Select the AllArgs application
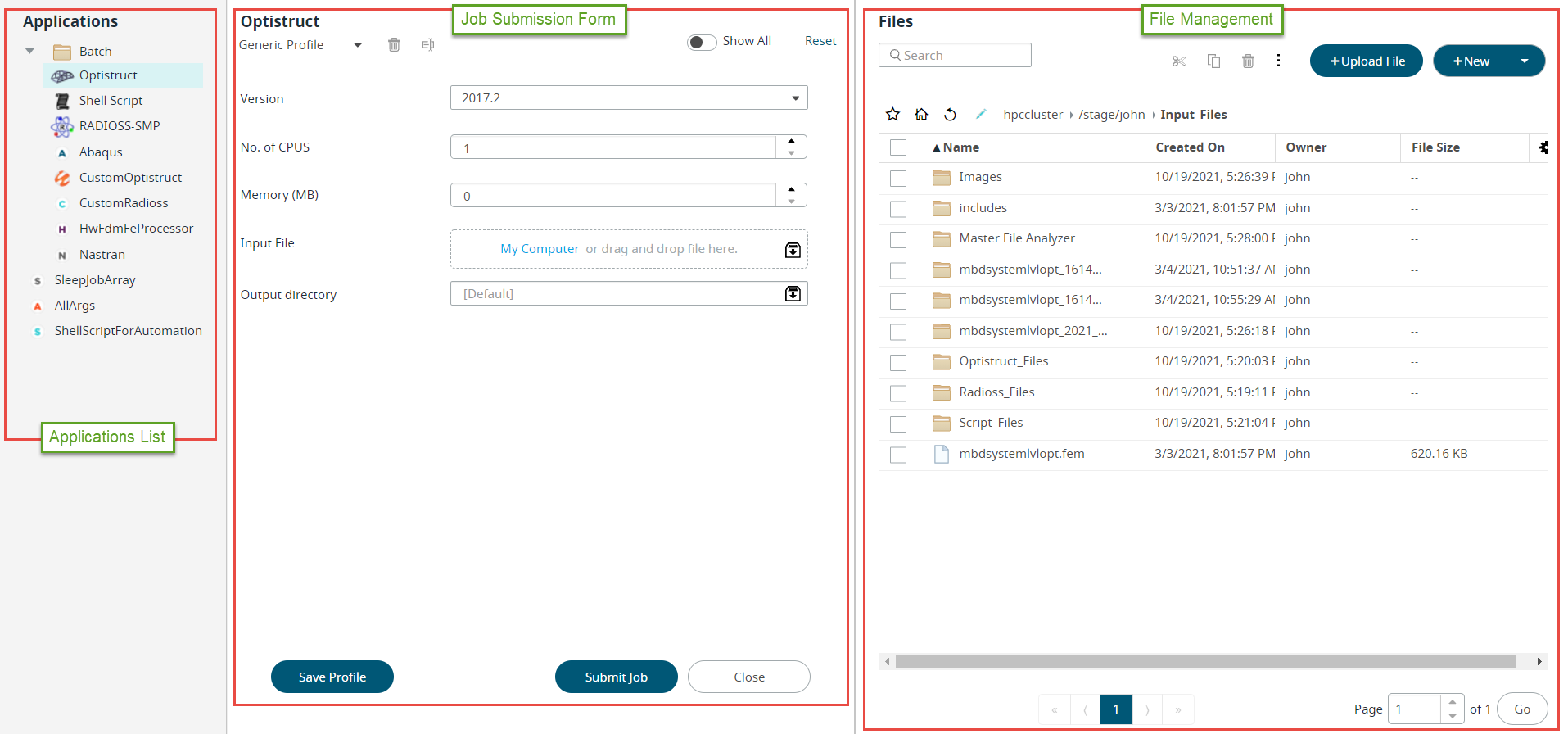The height and width of the screenshot is (734, 1568). pos(75,306)
